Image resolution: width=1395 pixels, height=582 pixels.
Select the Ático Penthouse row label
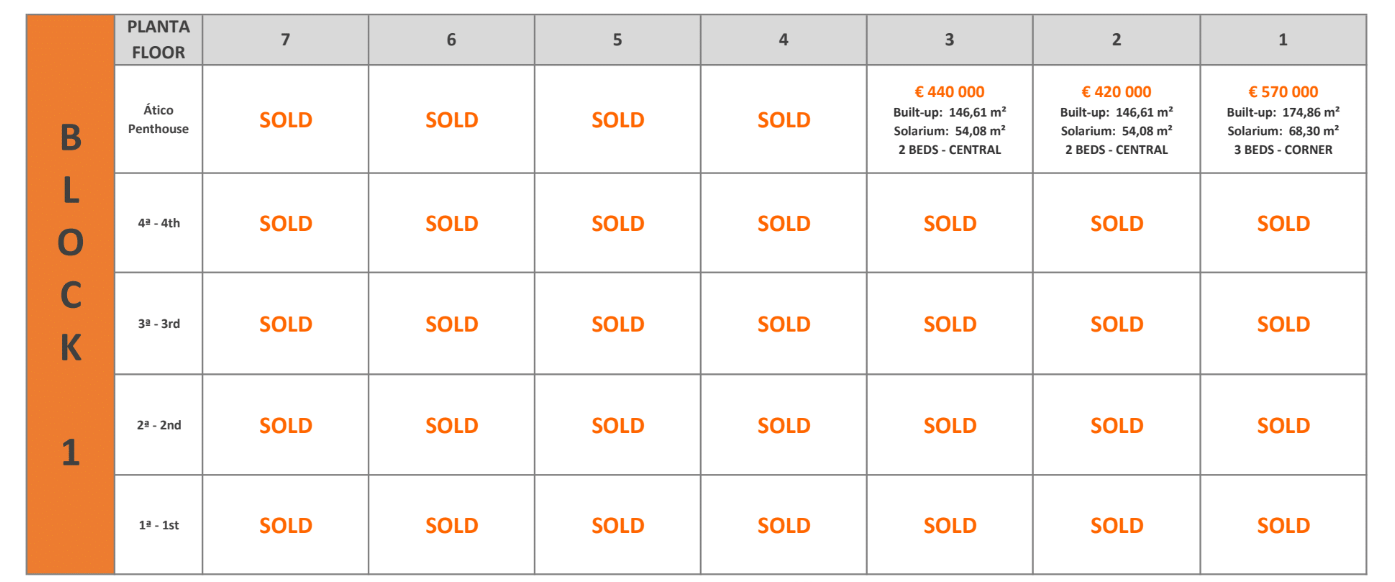pyautogui.click(x=158, y=120)
